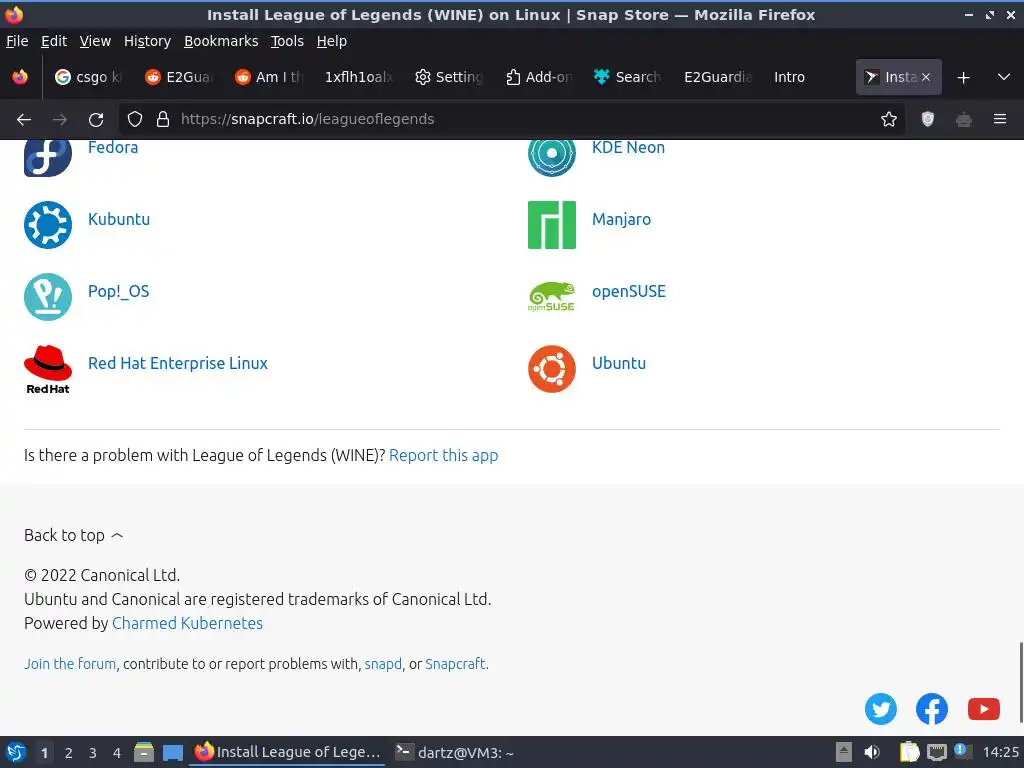Image resolution: width=1024 pixels, height=768 pixels.
Task: Click the Red Hat logo icon
Action: pos(48,369)
